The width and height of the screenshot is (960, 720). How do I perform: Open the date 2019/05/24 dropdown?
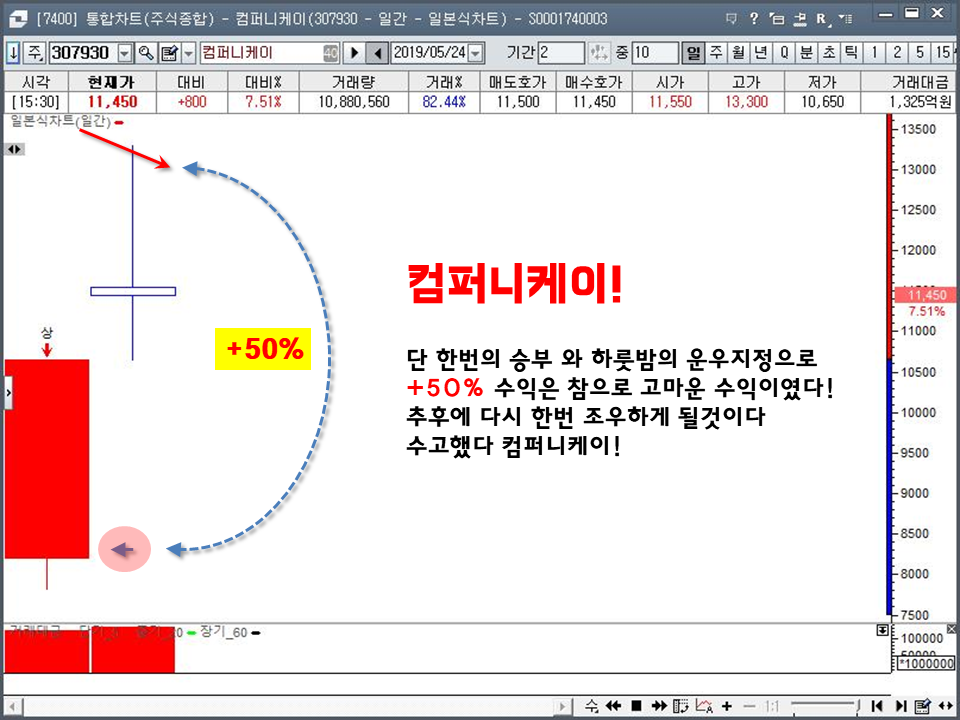click(x=475, y=53)
